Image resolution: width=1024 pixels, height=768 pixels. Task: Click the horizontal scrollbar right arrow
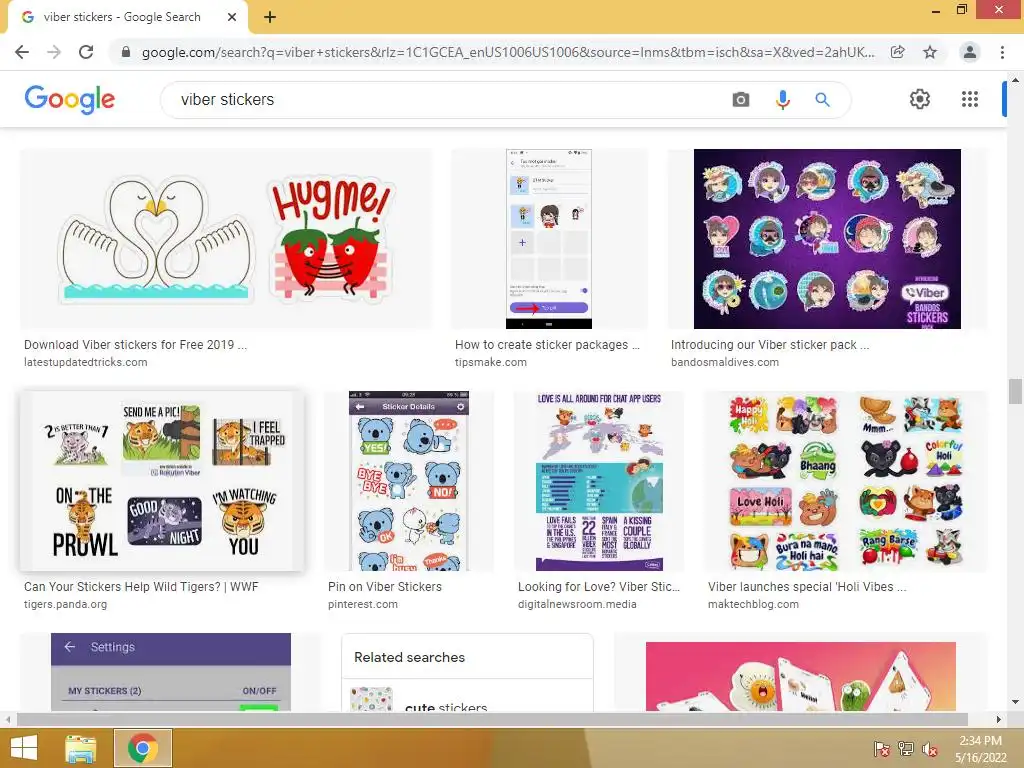click(x=999, y=720)
